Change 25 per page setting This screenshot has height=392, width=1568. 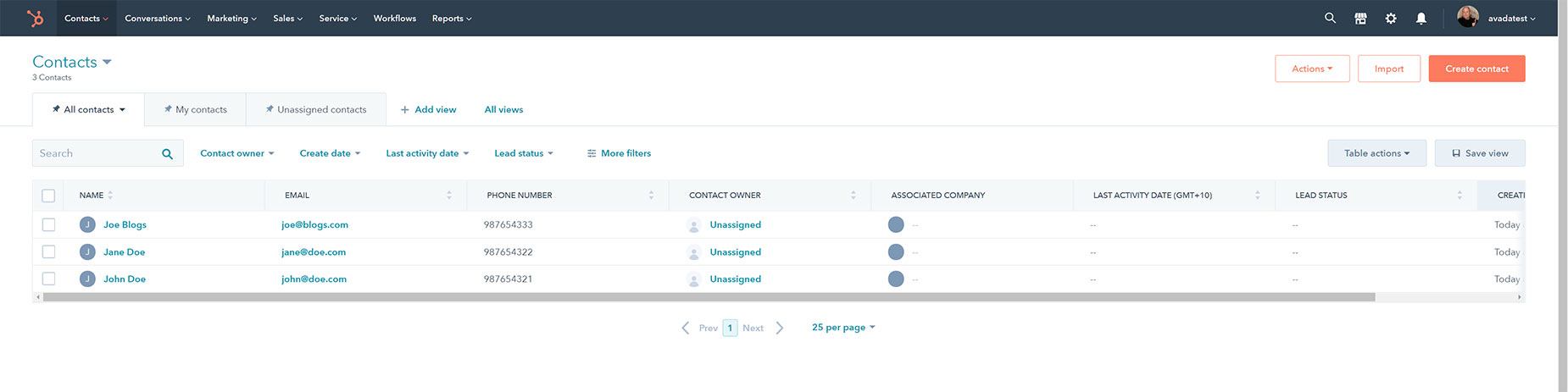(x=843, y=327)
